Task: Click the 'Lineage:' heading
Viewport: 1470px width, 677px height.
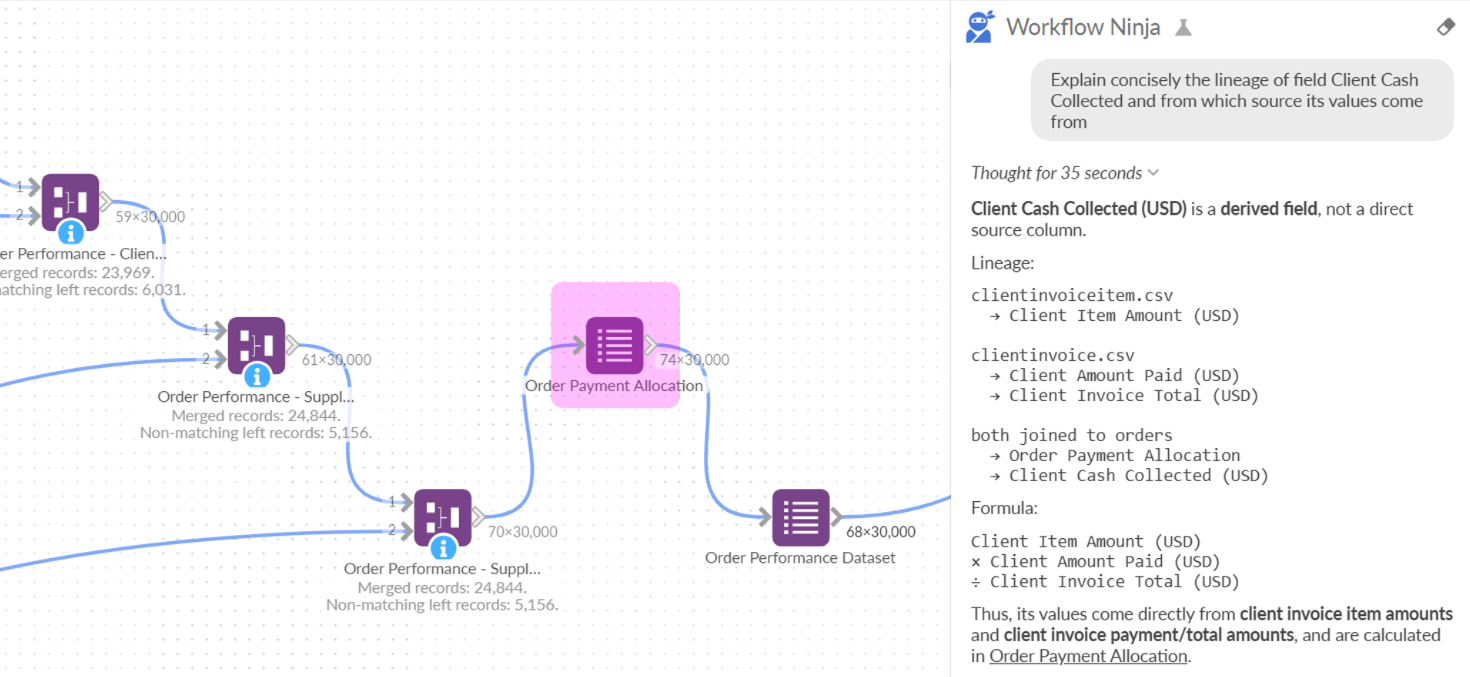Action: (1003, 263)
